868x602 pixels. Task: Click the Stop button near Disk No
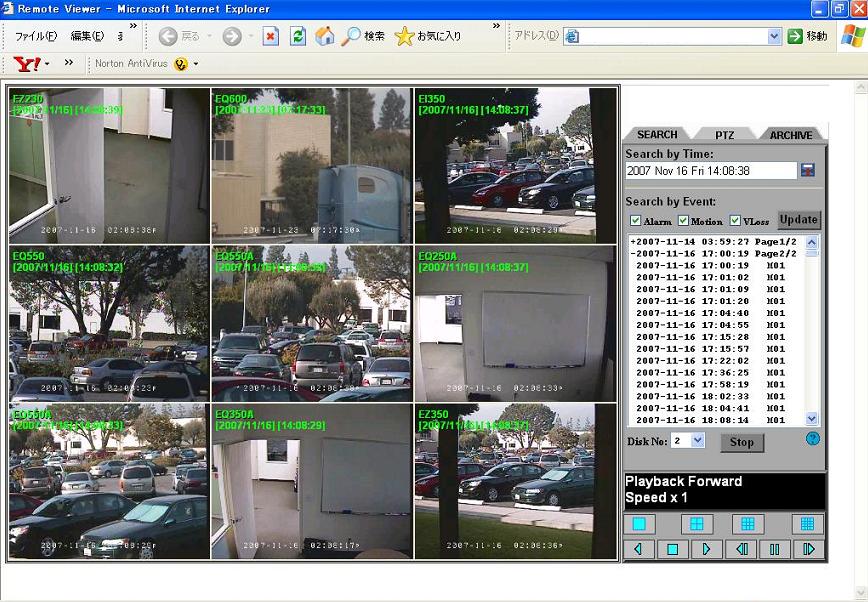[x=742, y=443]
